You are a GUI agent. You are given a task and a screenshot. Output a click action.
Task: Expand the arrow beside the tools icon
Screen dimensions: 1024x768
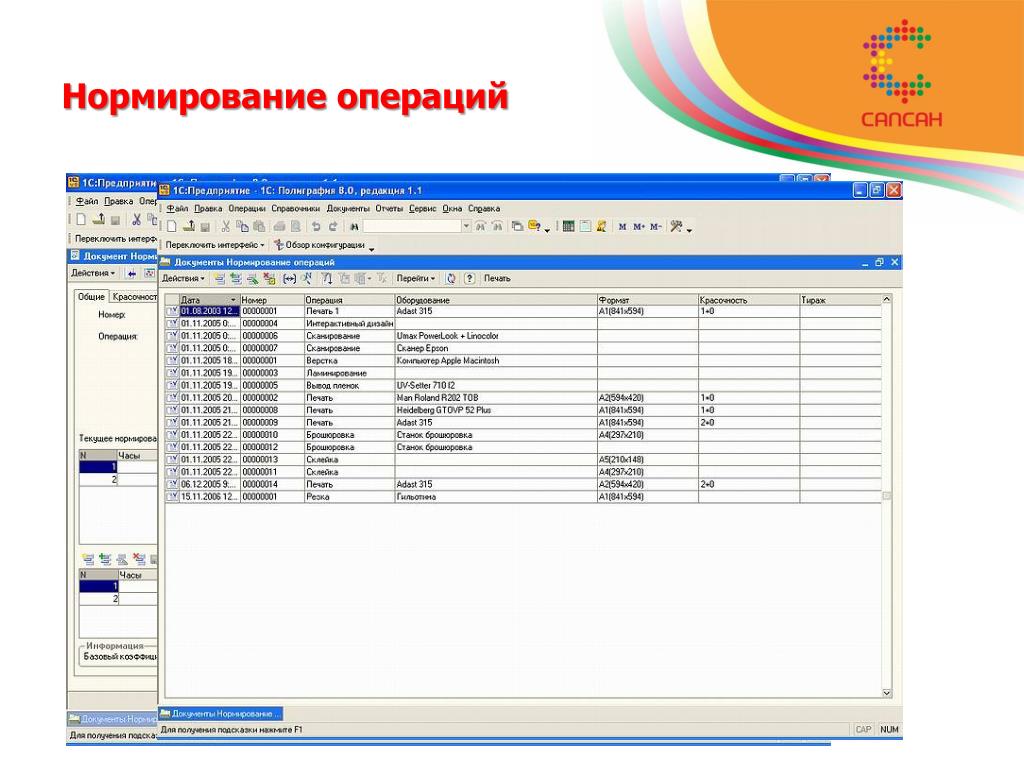690,229
